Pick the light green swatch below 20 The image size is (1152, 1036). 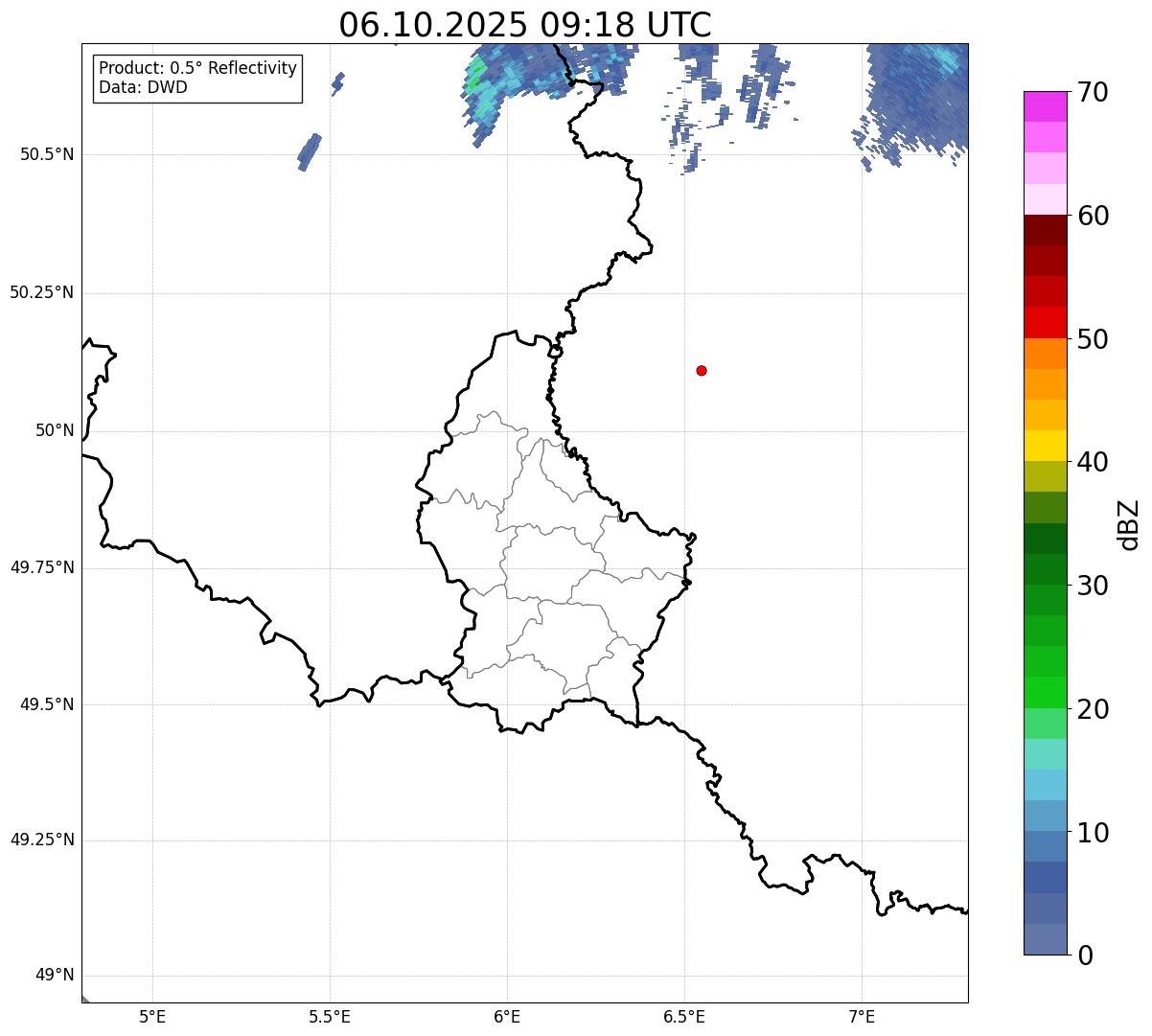tap(1045, 724)
